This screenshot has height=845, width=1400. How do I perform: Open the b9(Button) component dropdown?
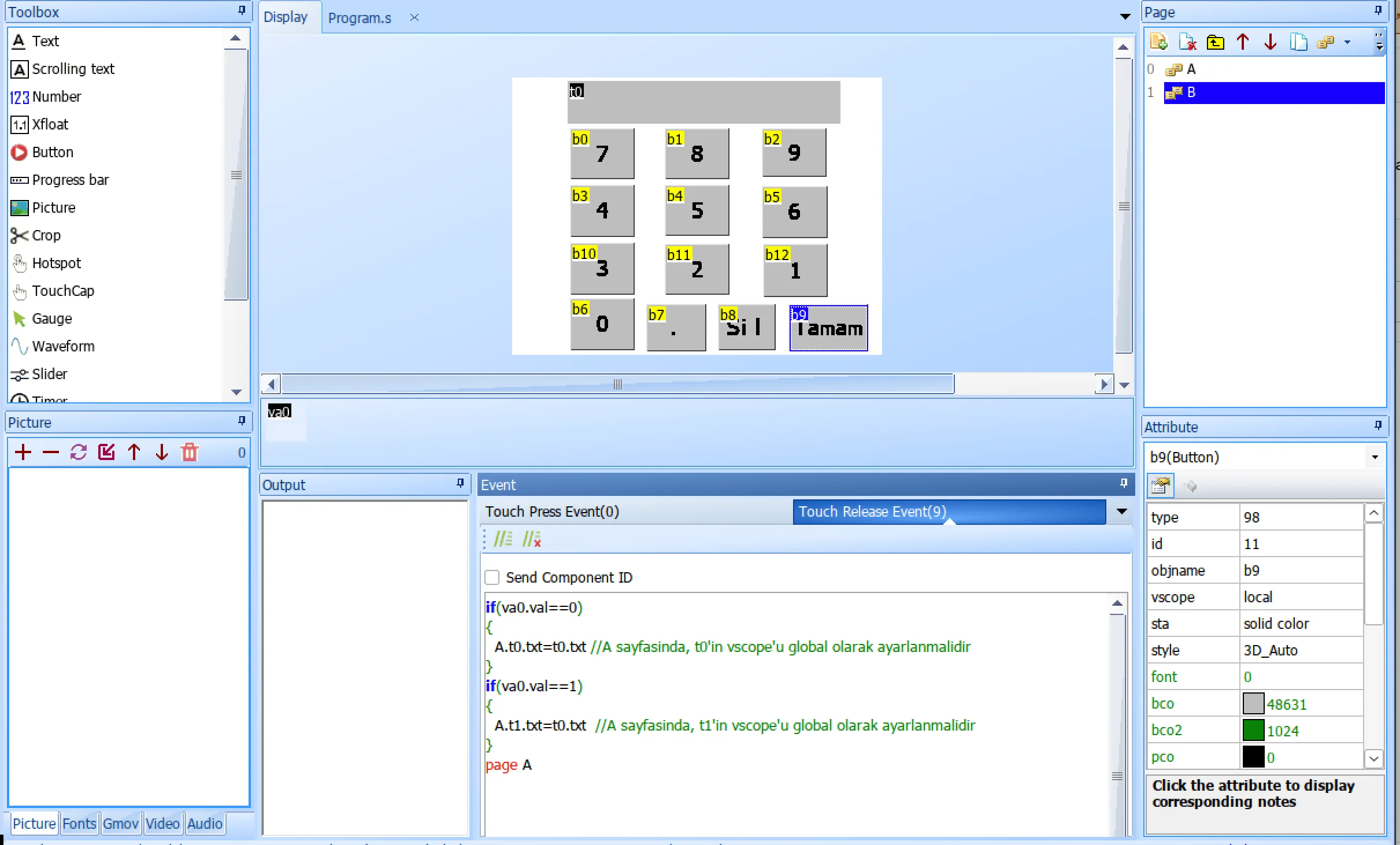point(1375,457)
